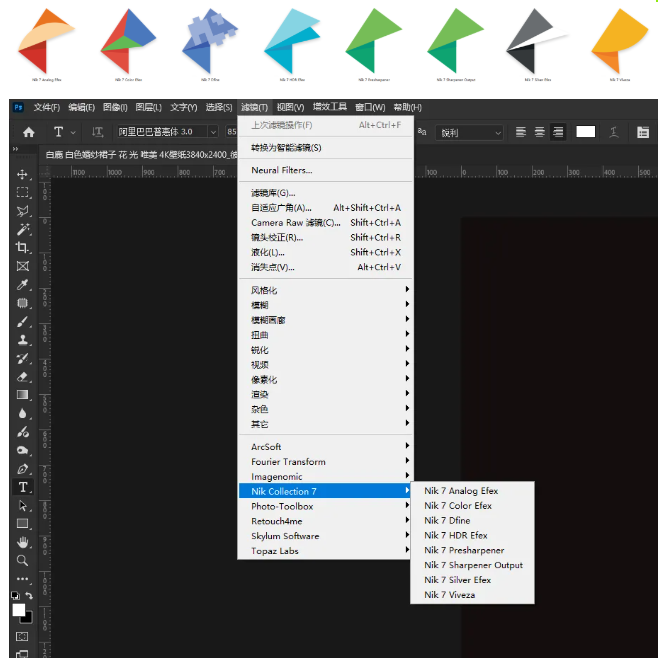Click the Photoshop Ps logo icon
The image size is (667, 658).
pos(18,107)
